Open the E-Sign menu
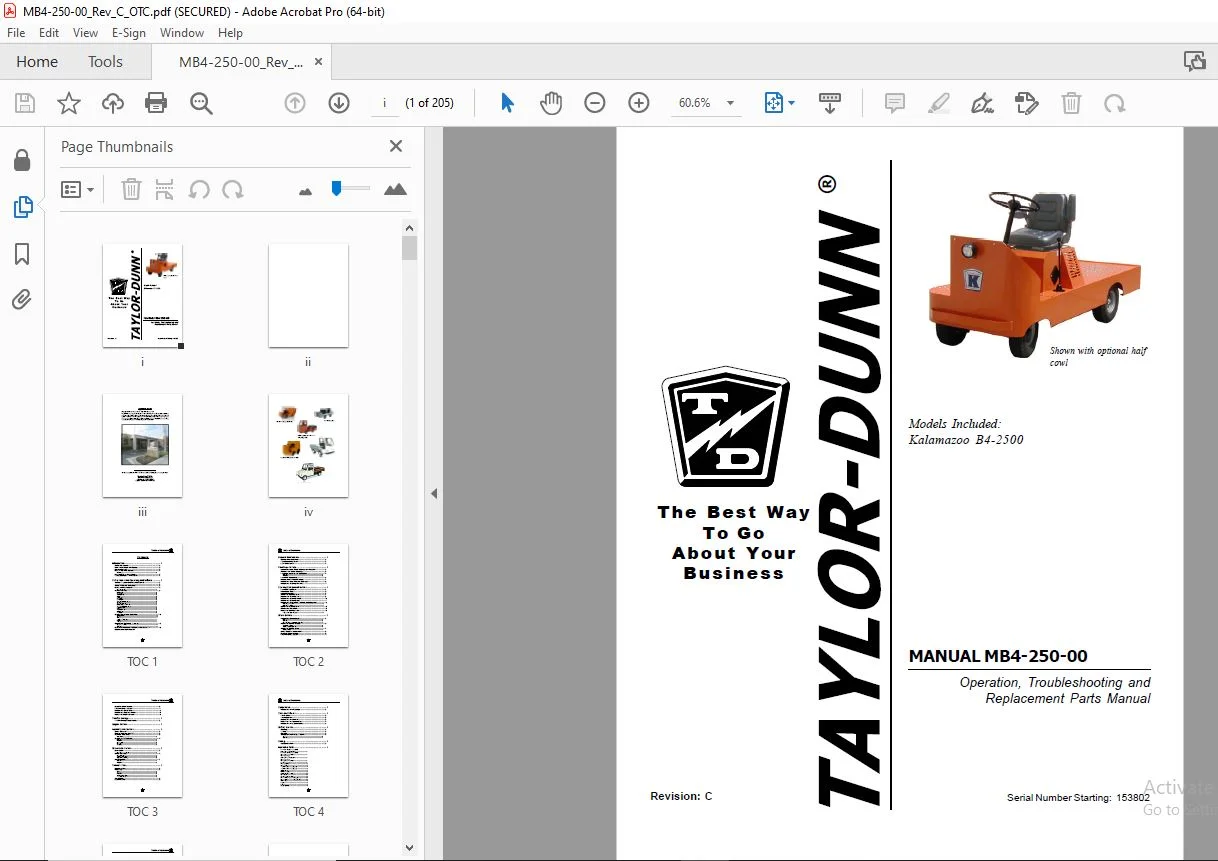This screenshot has width=1218, height=861. coord(129,33)
